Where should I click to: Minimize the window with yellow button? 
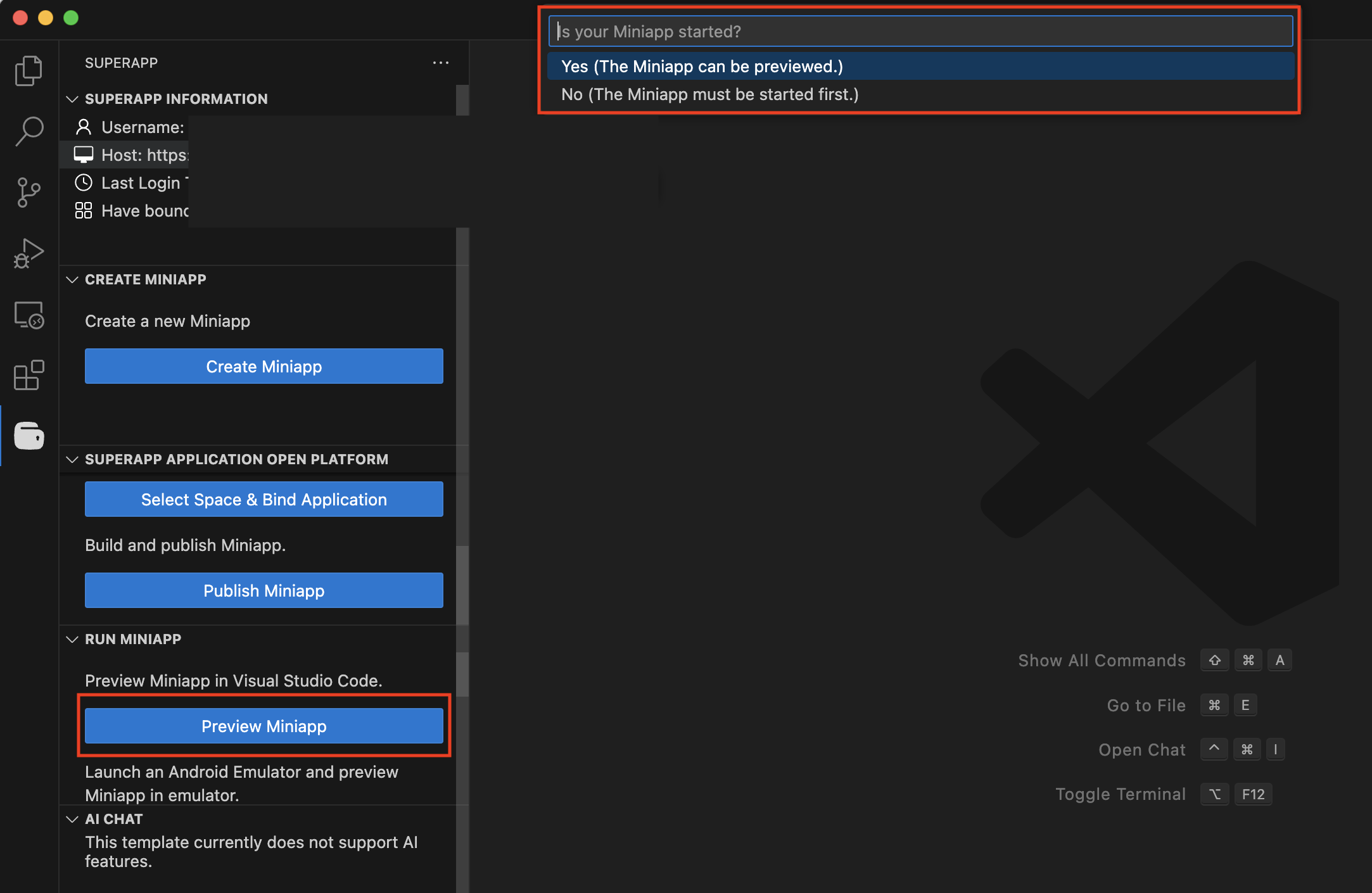(x=46, y=18)
